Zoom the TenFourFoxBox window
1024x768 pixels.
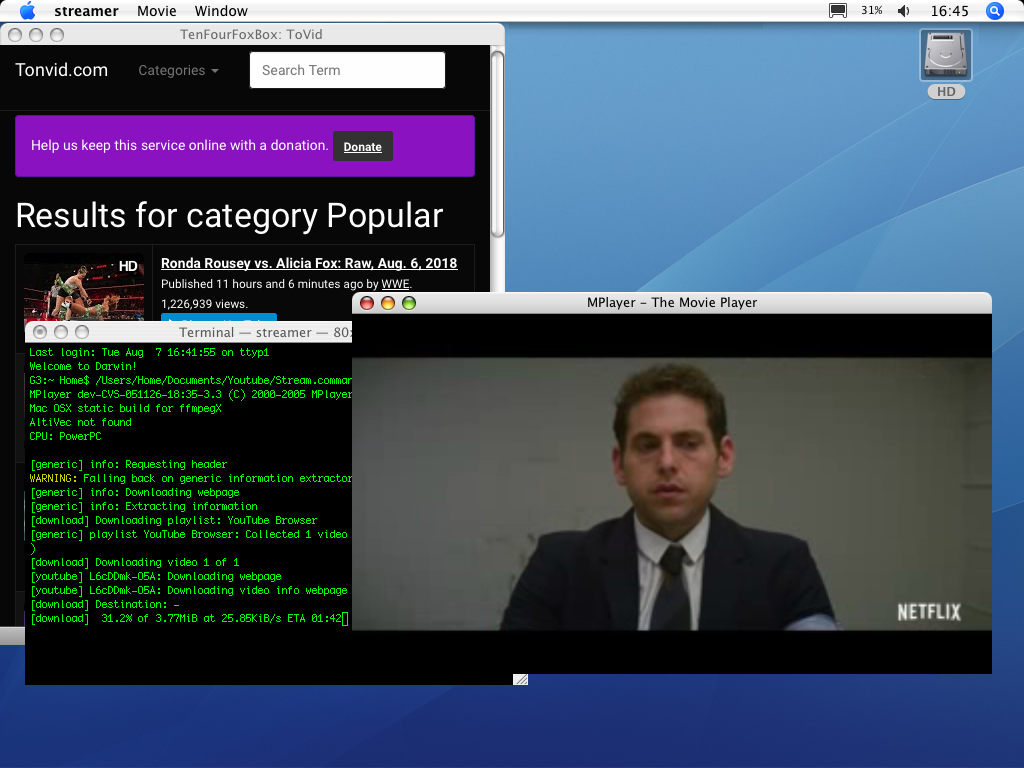[x=57, y=35]
